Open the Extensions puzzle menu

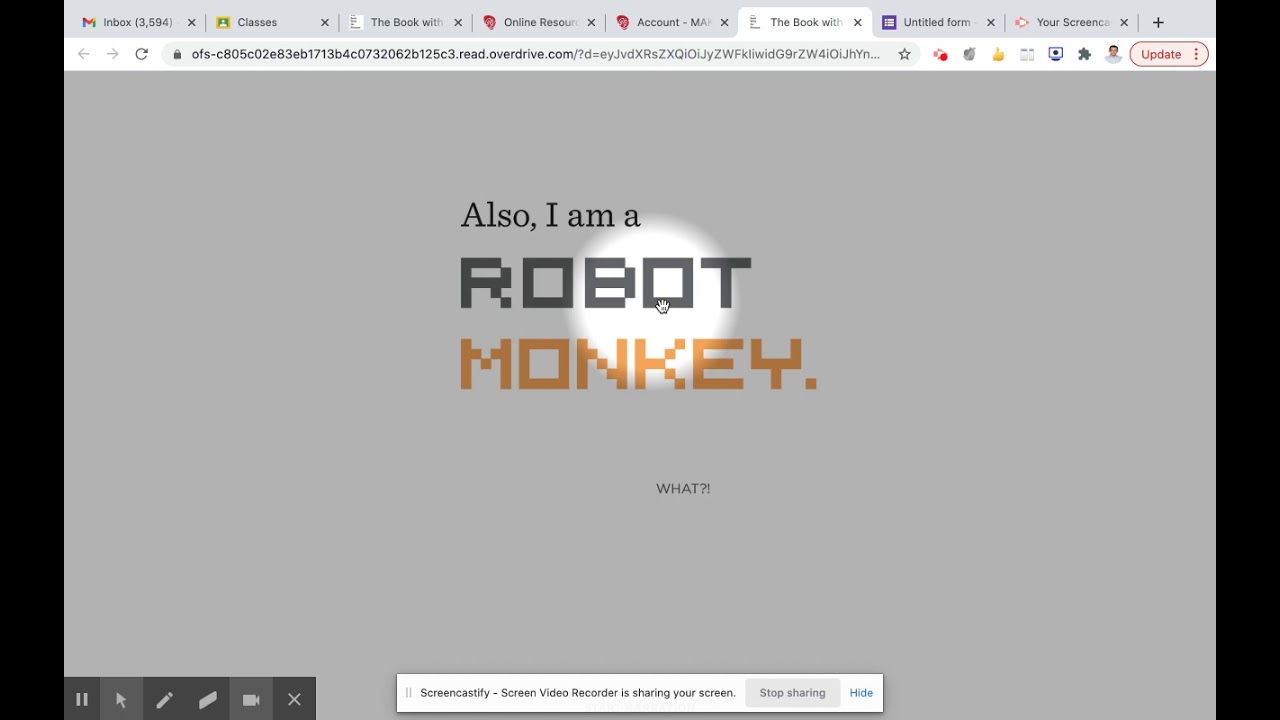[1084, 54]
